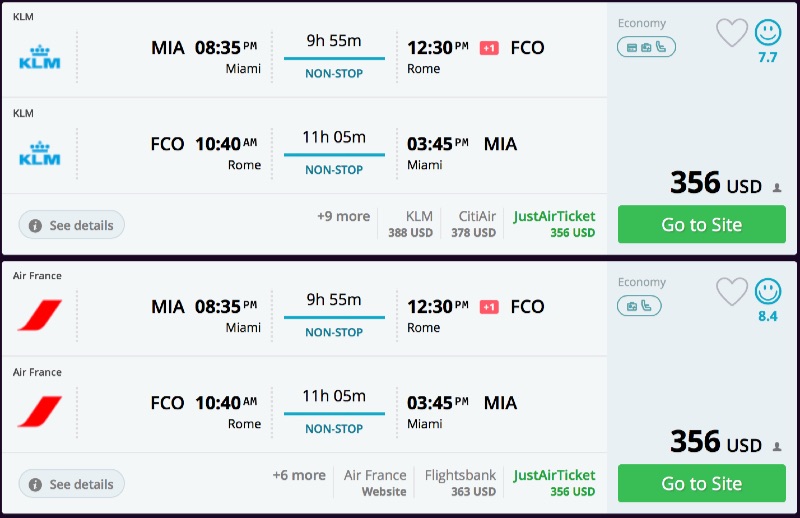Choose the CitiAir 378 USD offer

[x=477, y=224]
